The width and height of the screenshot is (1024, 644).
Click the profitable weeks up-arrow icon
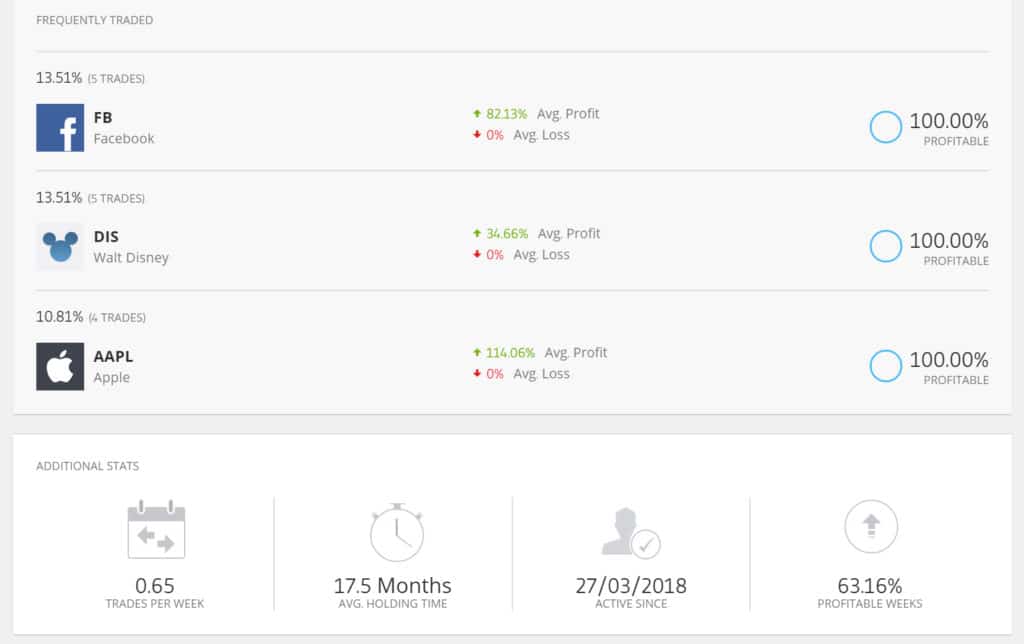coord(871,526)
